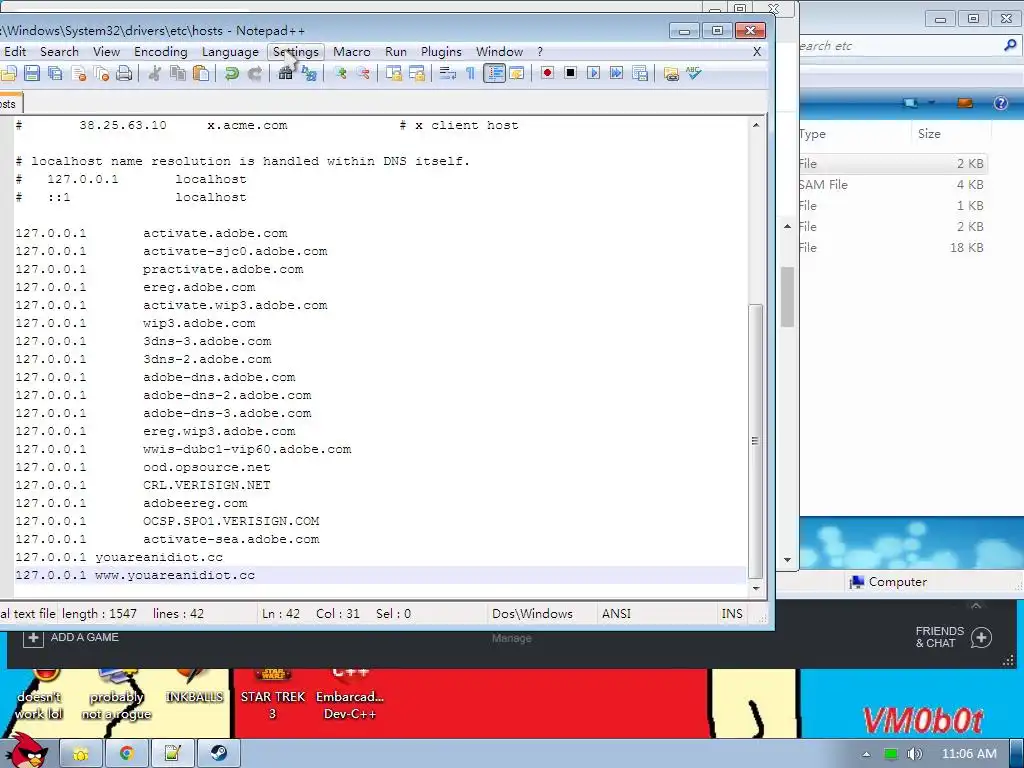Click the Save All toolbar icon
1024x768 pixels.
click(55, 73)
